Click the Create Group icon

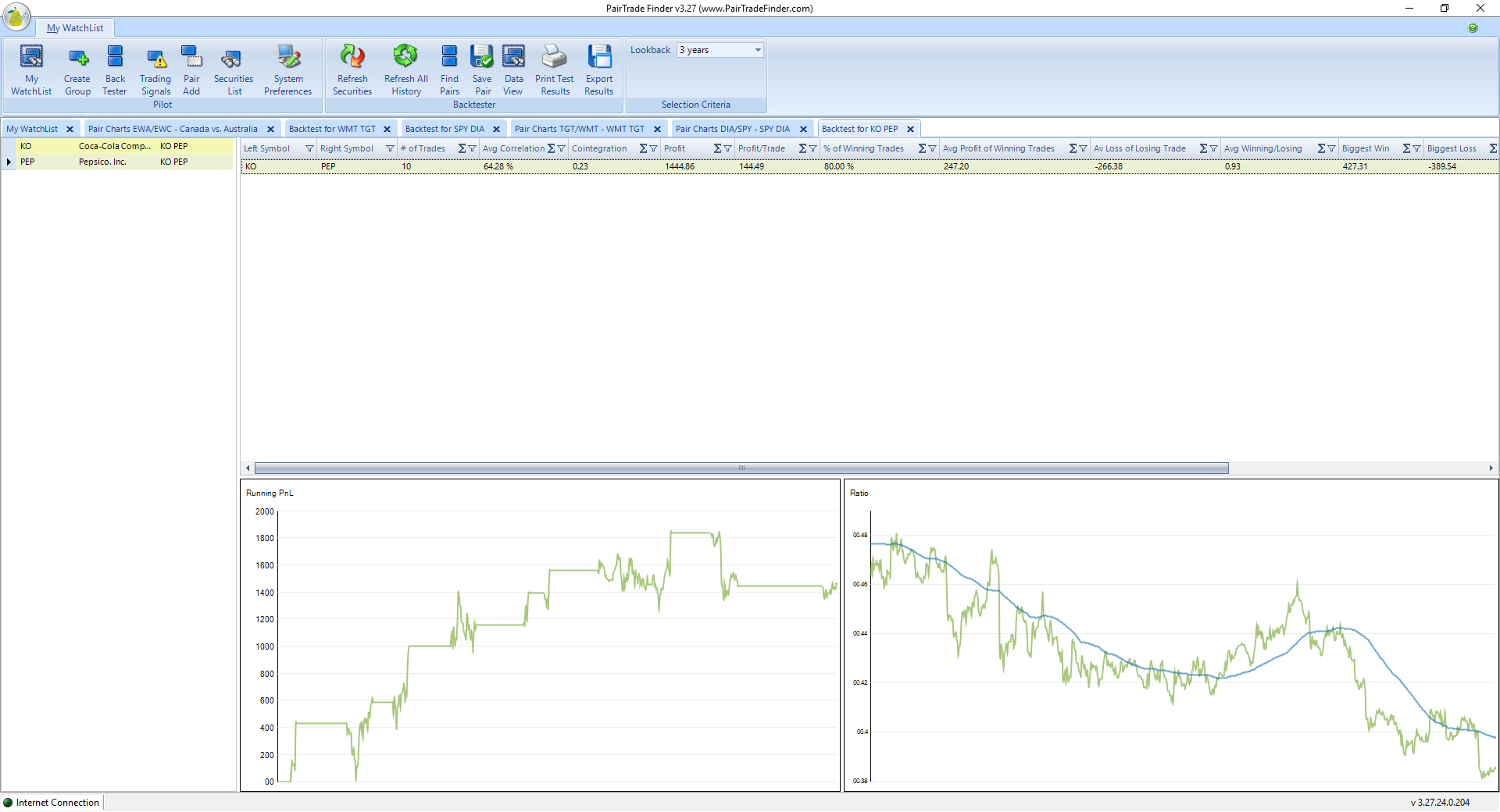[x=77, y=69]
